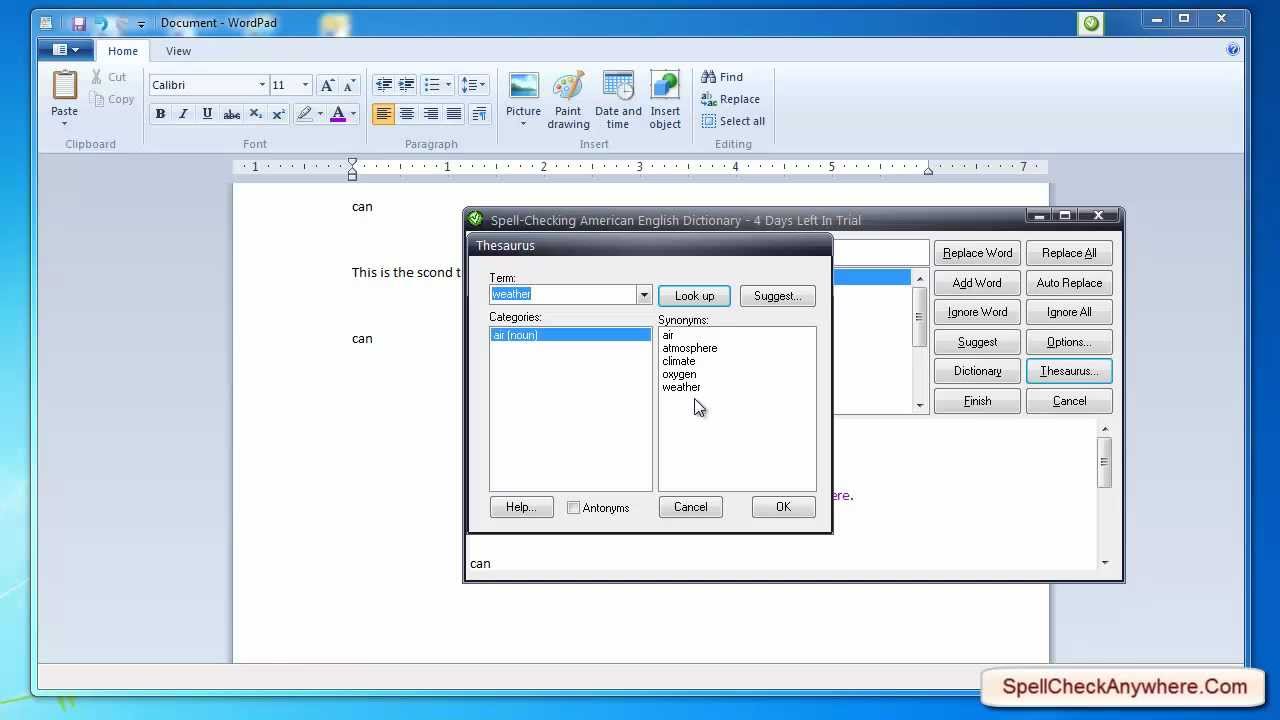Open the highlight color dropdown arrow
Viewport: 1280px width, 720px height.
click(320, 114)
